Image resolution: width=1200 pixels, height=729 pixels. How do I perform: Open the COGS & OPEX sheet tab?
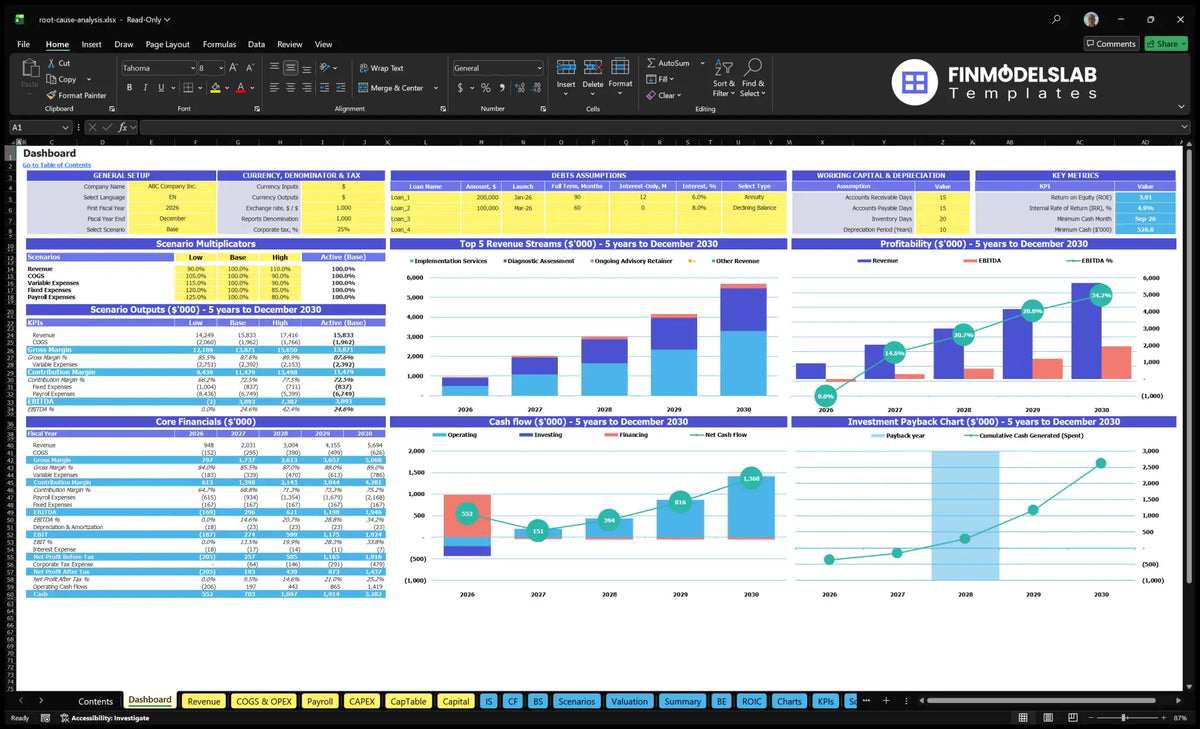(263, 701)
